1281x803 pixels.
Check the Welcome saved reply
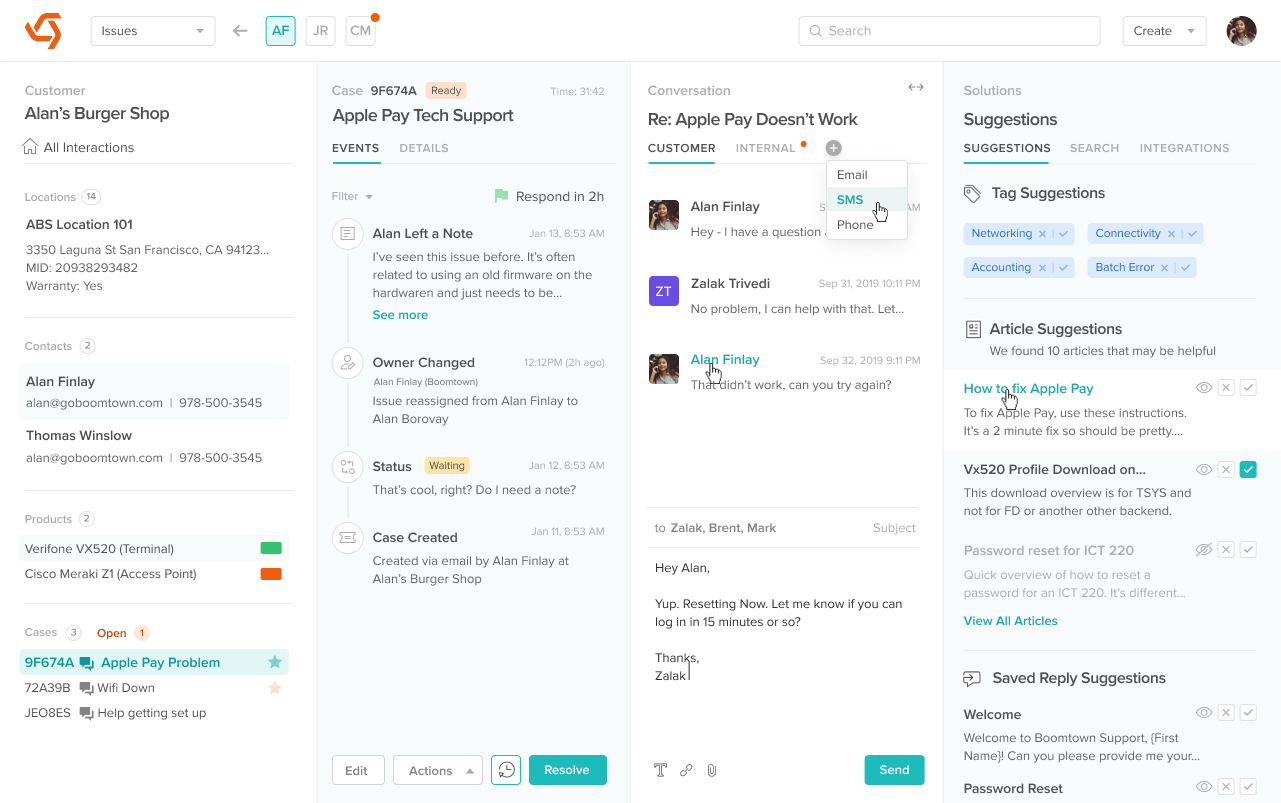coord(1248,713)
